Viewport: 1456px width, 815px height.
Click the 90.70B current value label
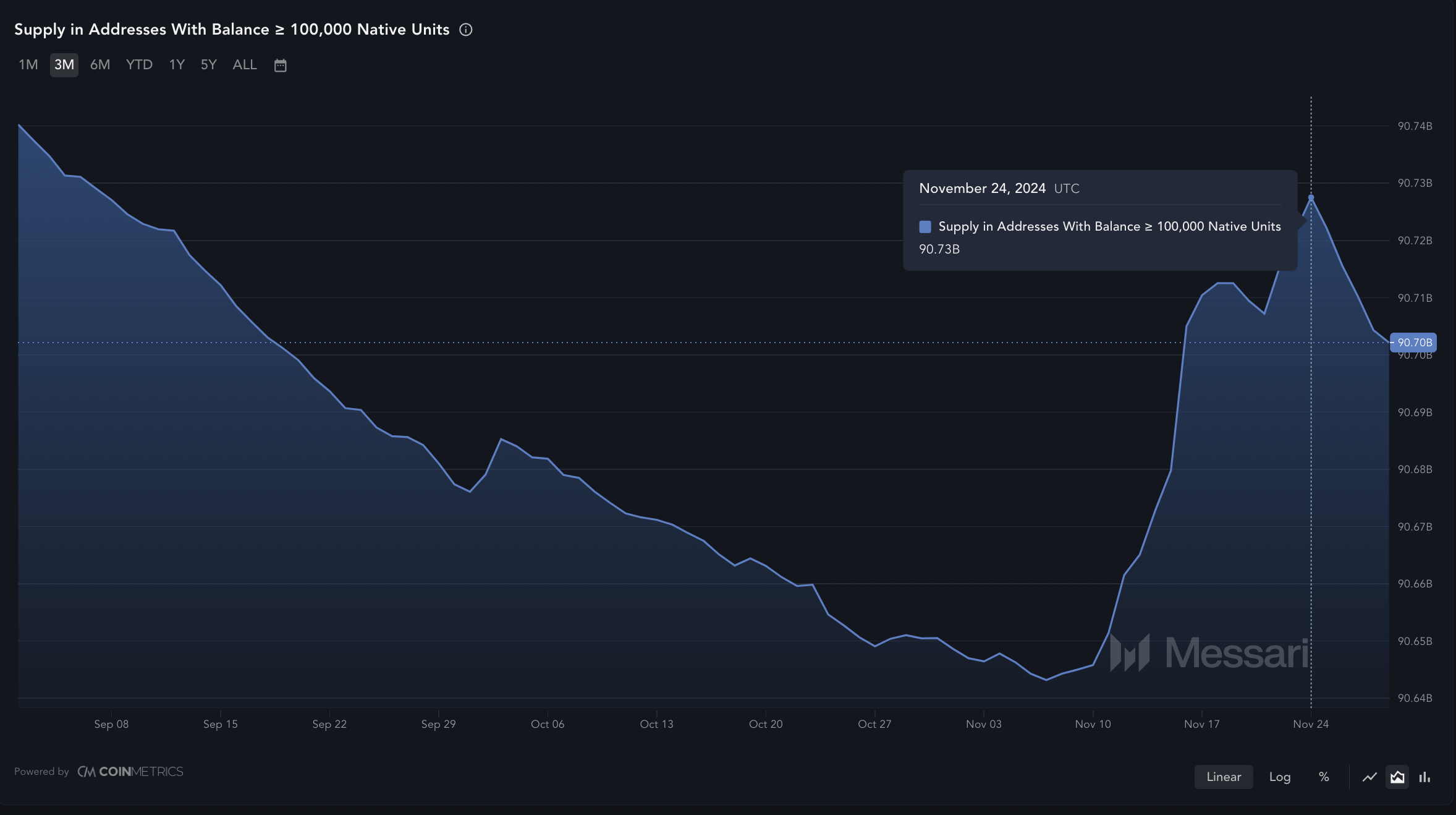tap(1414, 343)
